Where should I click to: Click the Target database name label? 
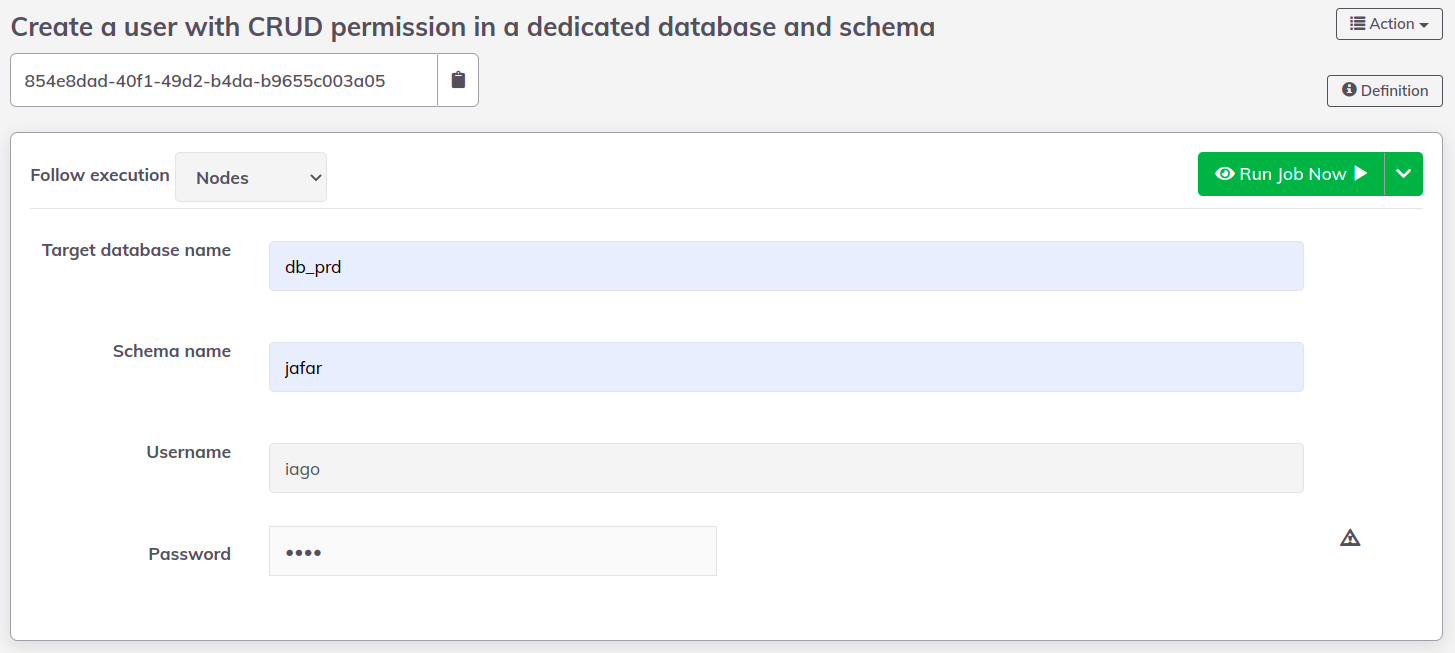(136, 250)
